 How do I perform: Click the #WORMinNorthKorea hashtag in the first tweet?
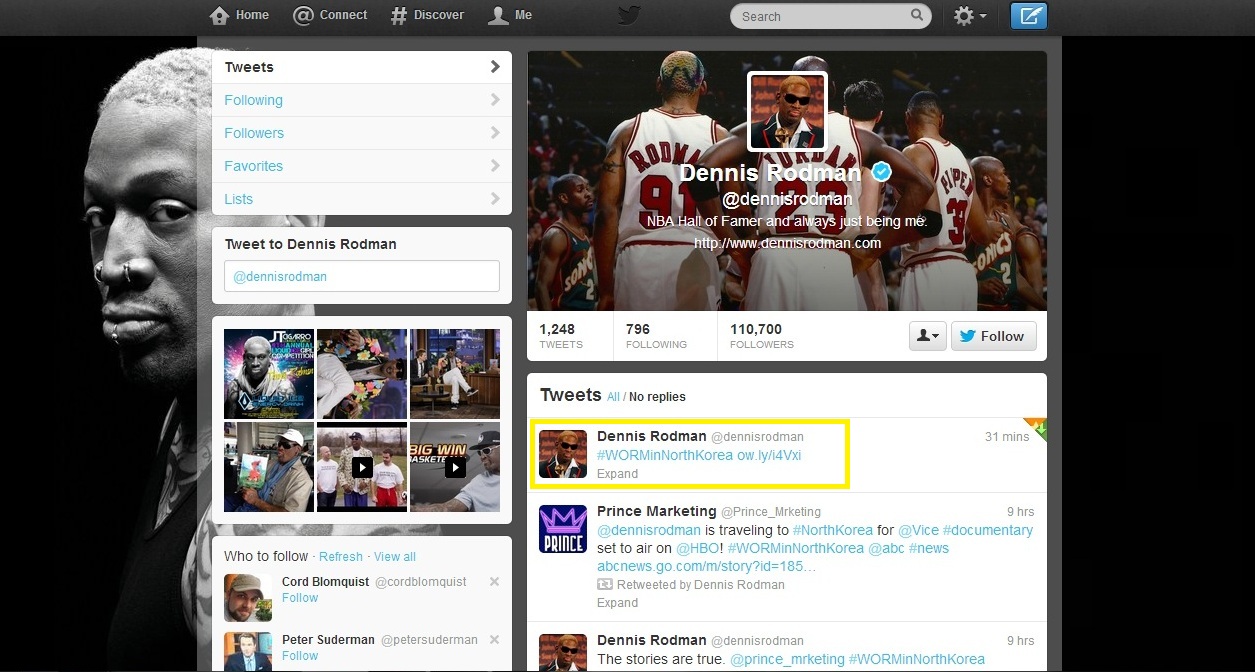point(665,455)
